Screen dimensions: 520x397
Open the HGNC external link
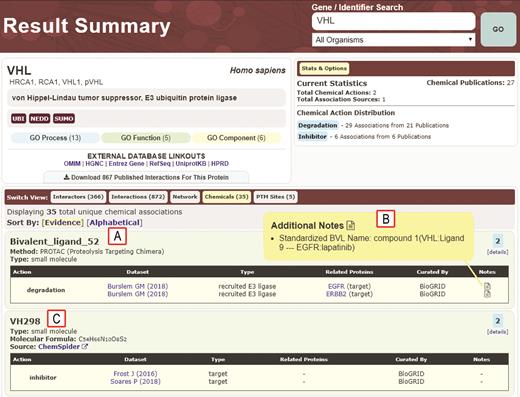point(94,164)
